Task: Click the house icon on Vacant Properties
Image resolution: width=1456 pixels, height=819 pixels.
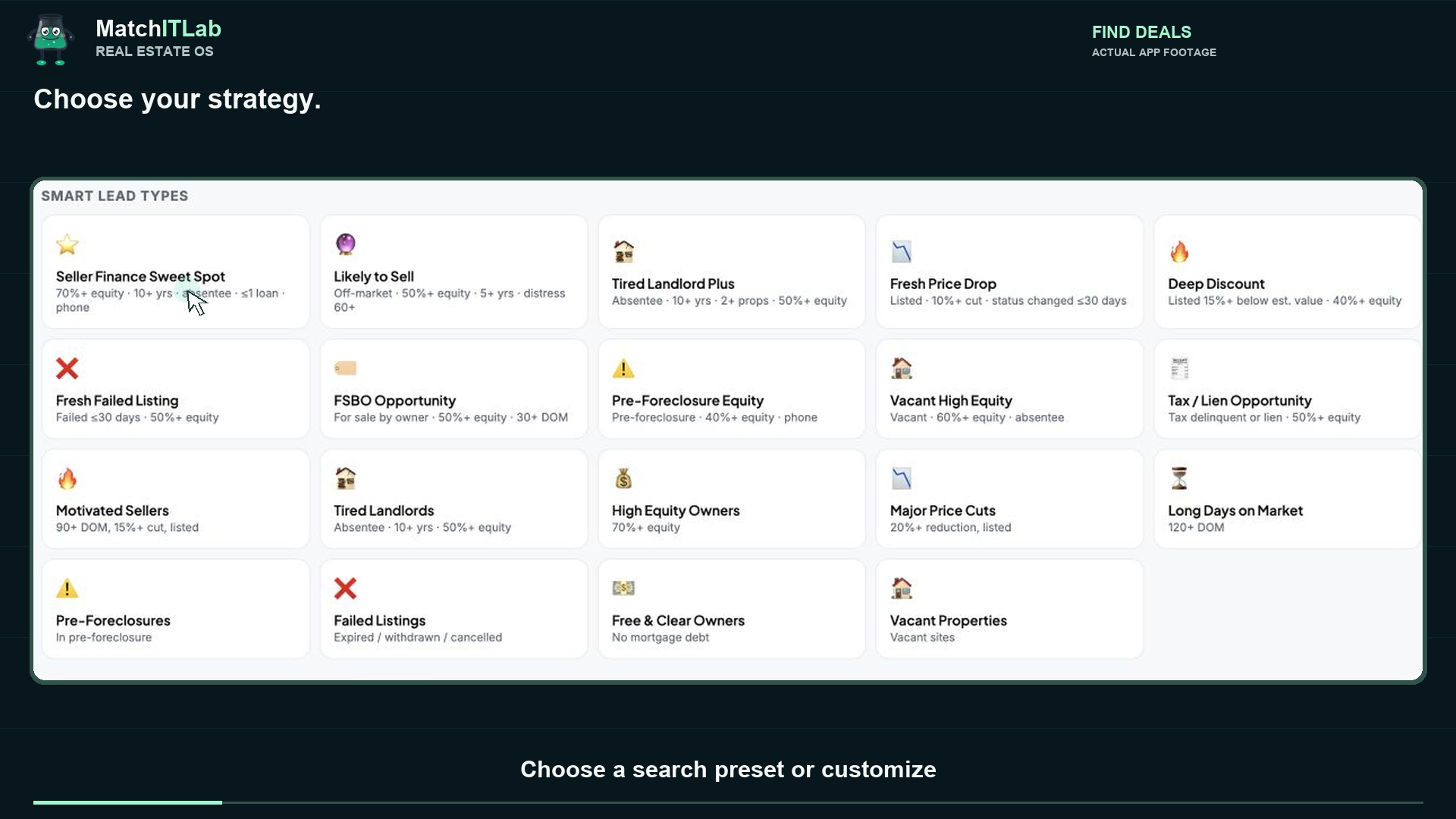Action: coord(902,588)
